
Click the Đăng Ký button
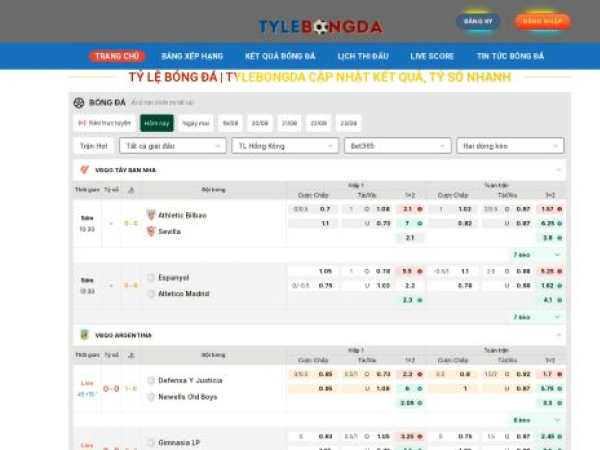tap(478, 21)
